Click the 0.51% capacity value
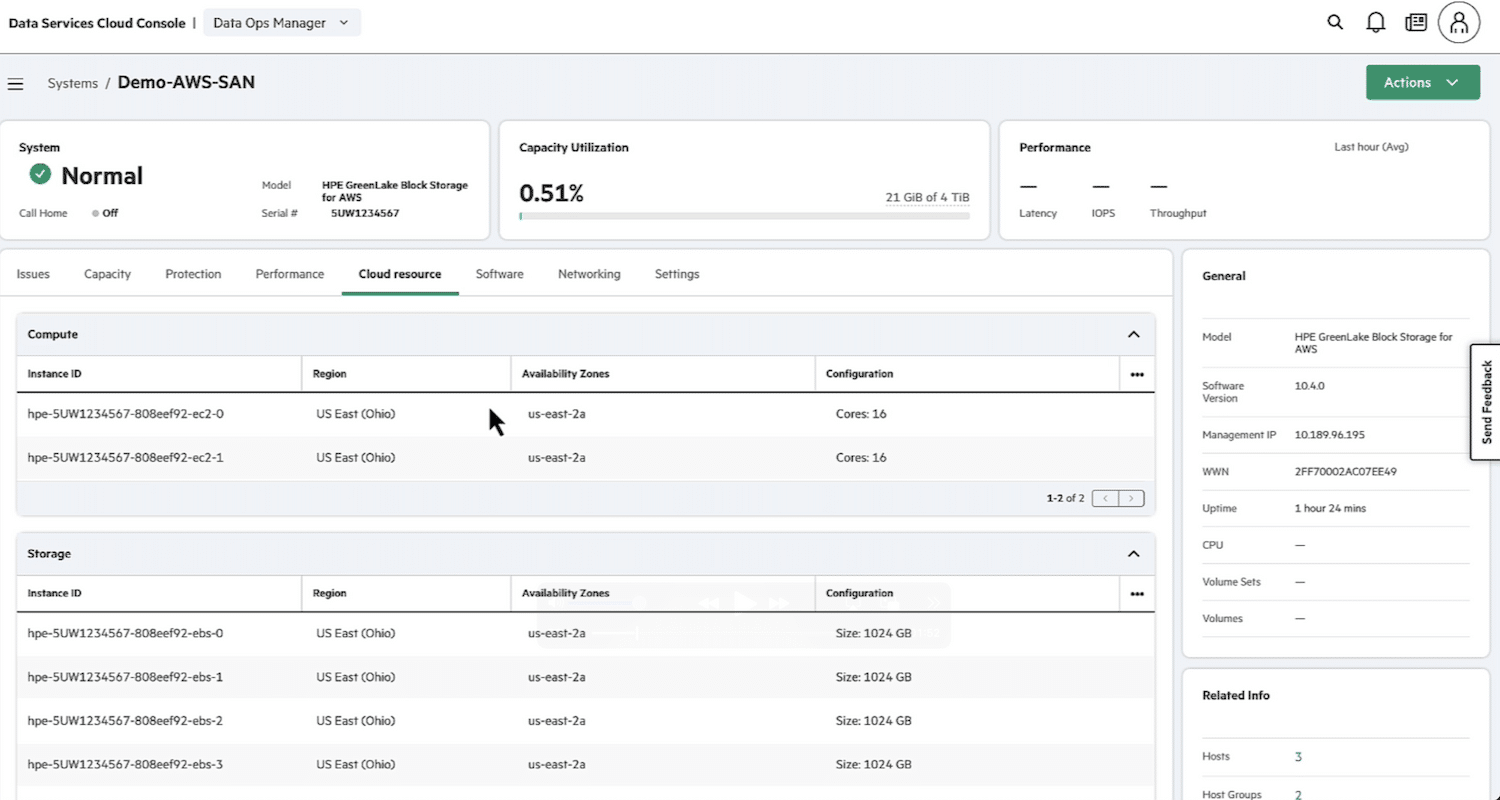This screenshot has height=800, width=1500. [x=551, y=194]
